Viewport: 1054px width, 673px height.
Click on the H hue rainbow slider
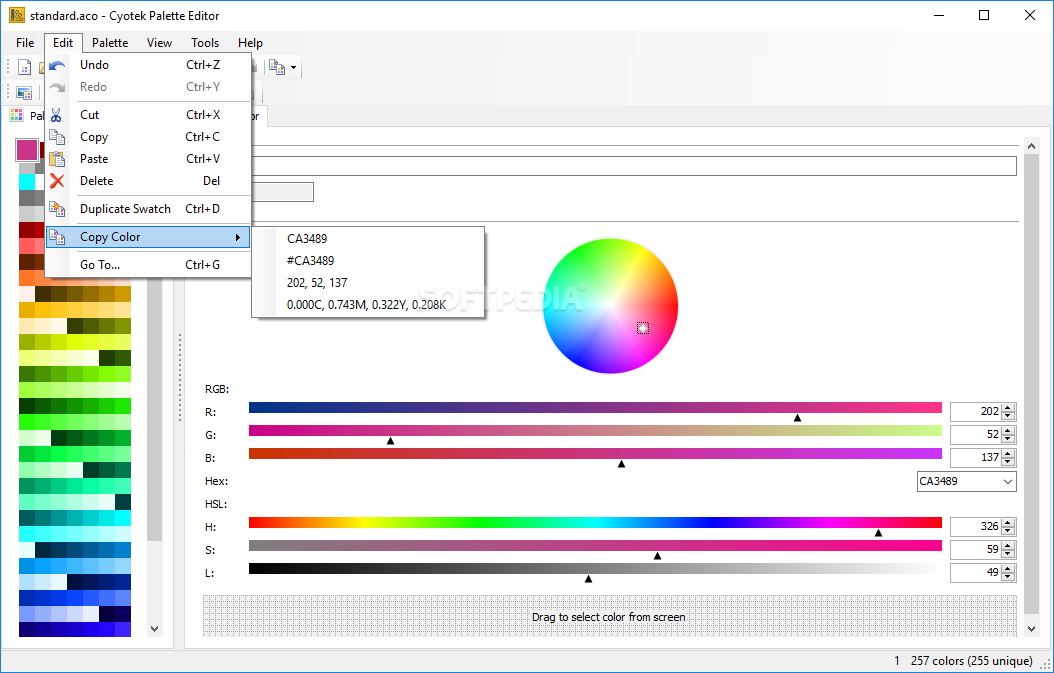coord(595,522)
